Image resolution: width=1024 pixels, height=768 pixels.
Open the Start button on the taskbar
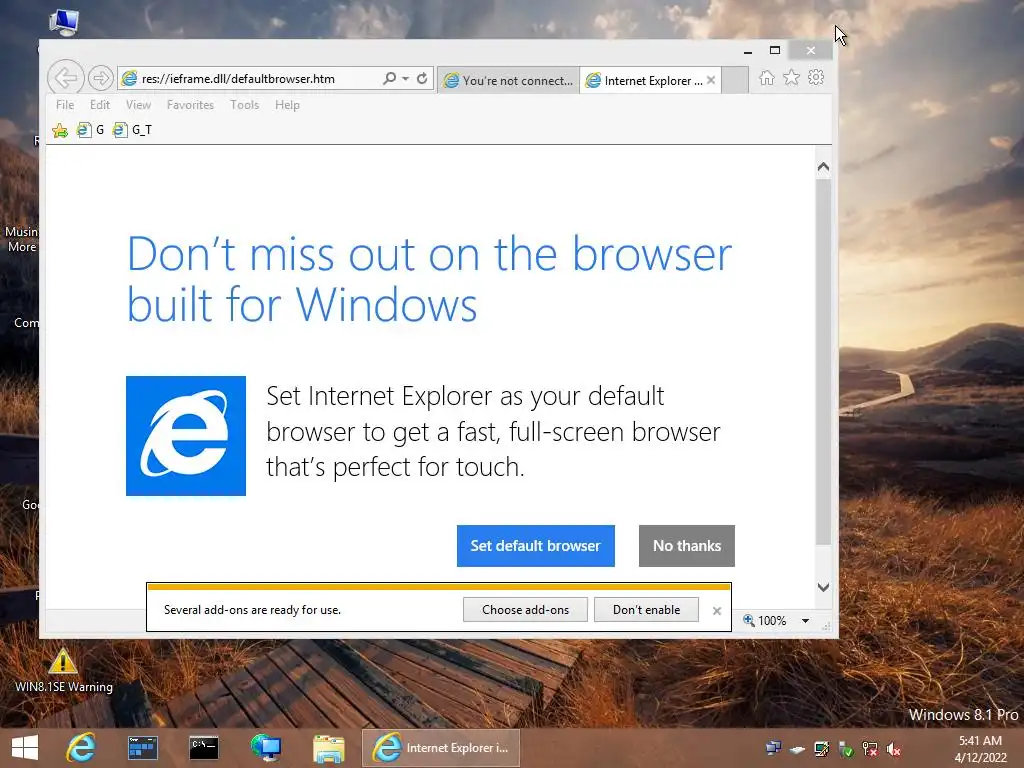25,748
